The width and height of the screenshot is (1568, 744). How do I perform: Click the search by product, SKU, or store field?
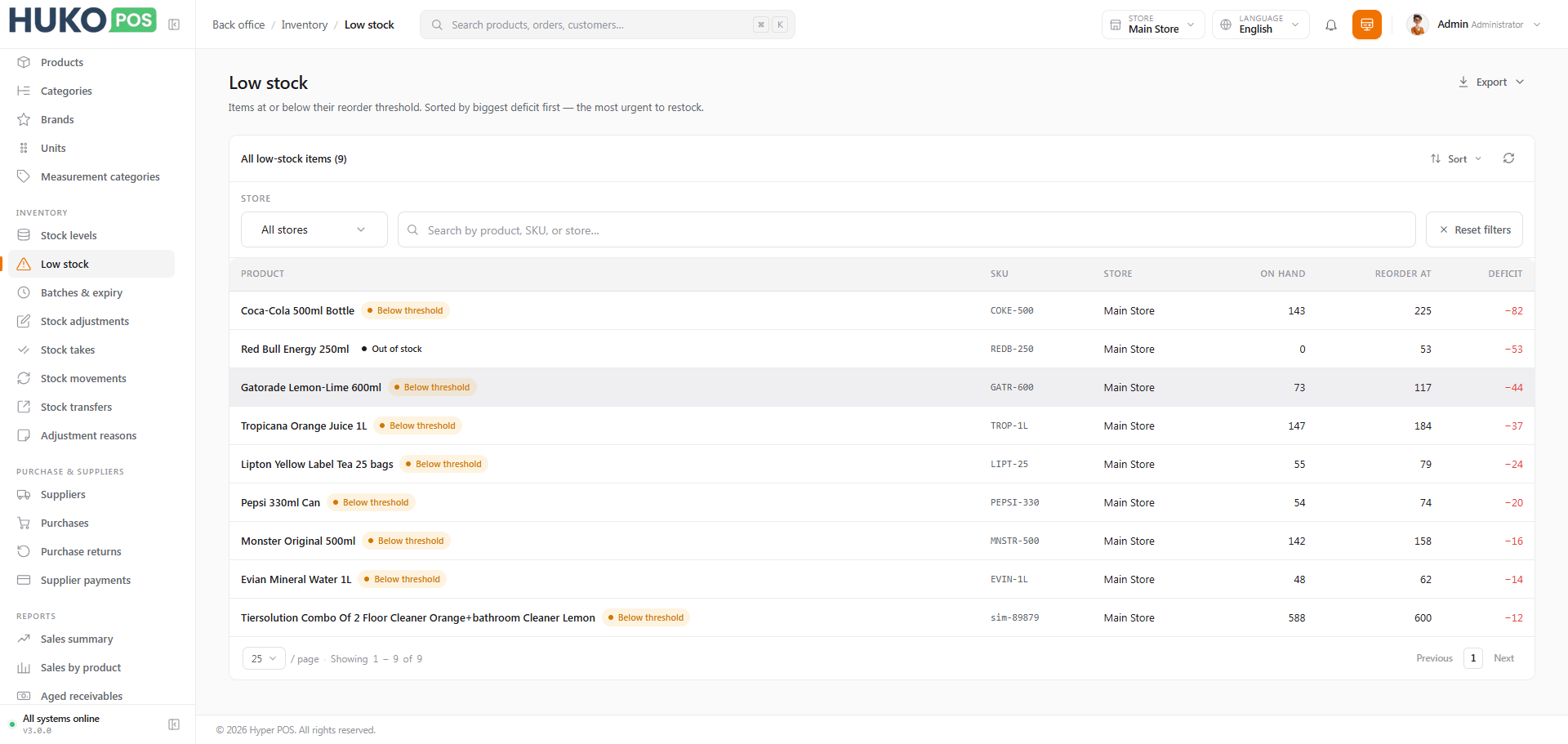[906, 229]
